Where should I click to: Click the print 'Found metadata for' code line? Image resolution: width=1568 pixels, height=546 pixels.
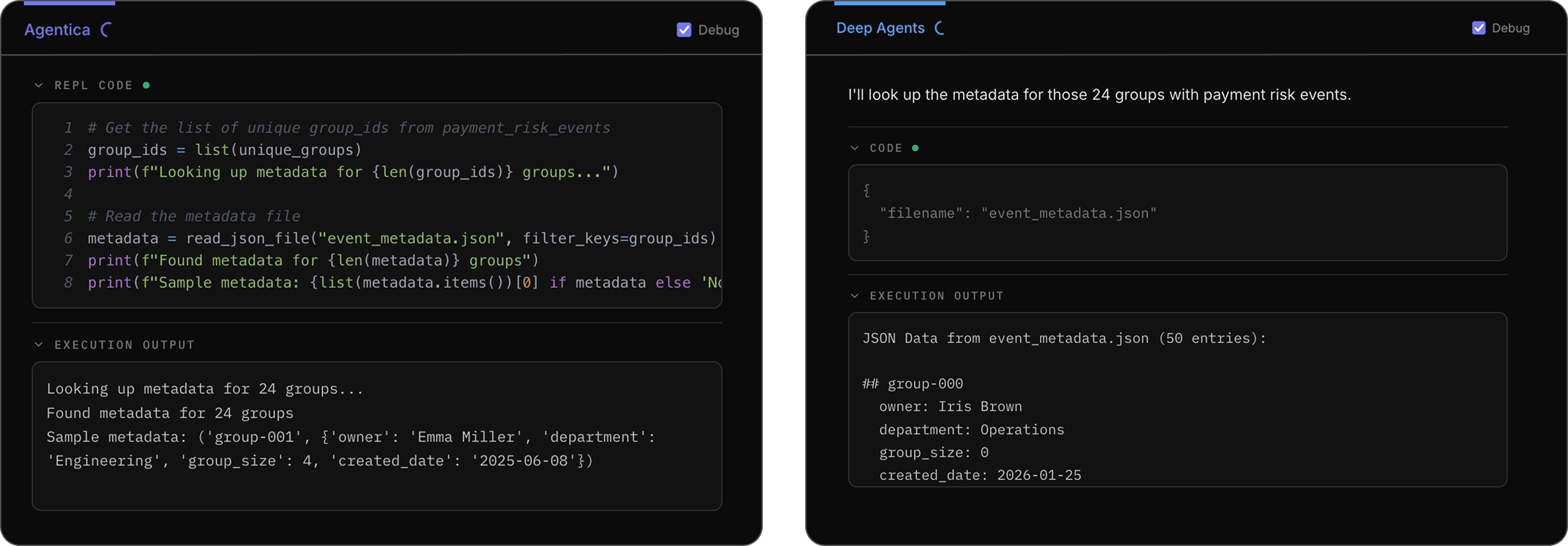tap(313, 260)
